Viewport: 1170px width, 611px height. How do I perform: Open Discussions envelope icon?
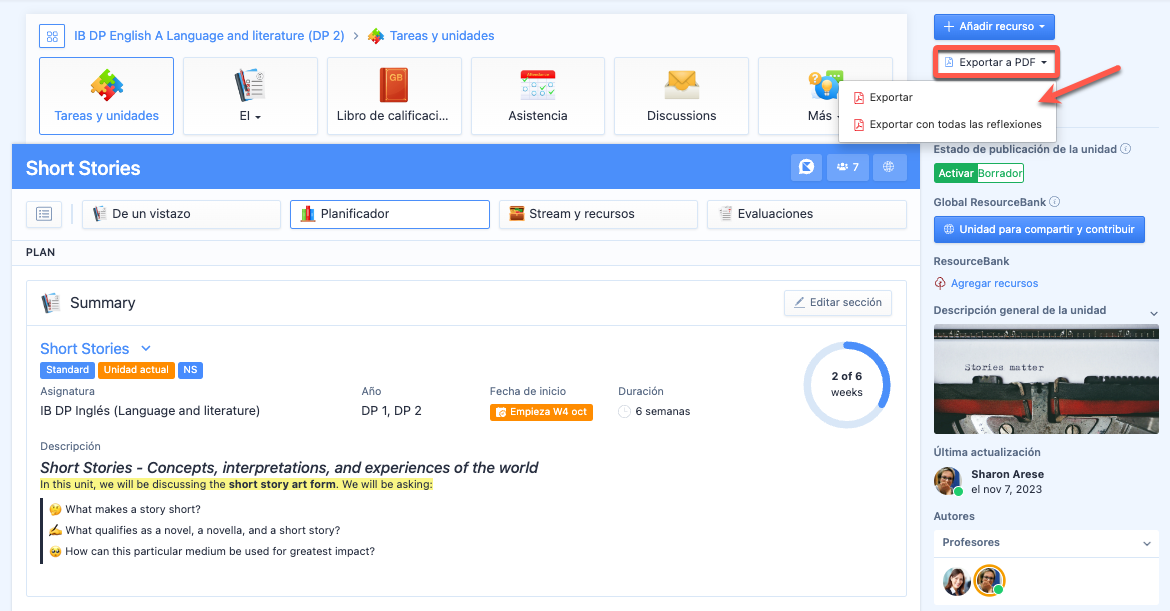click(681, 85)
